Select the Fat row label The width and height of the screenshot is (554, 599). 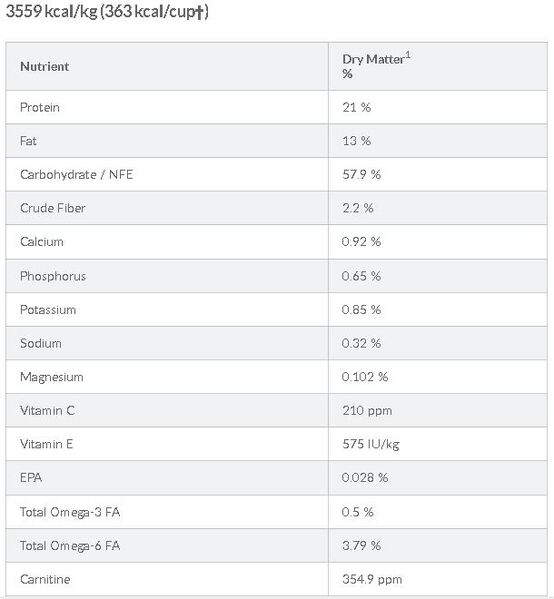28,141
